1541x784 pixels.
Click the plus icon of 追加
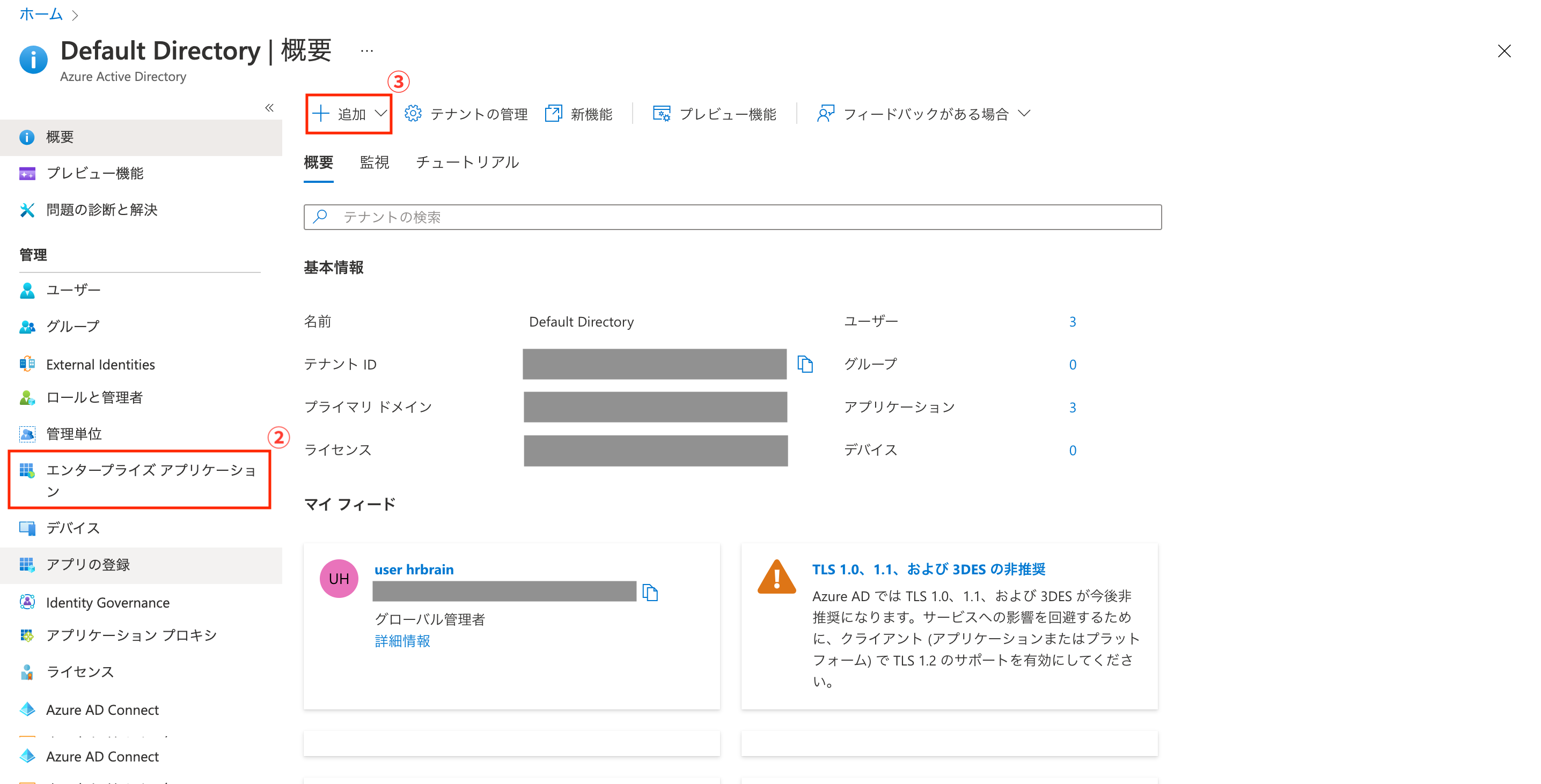(321, 114)
